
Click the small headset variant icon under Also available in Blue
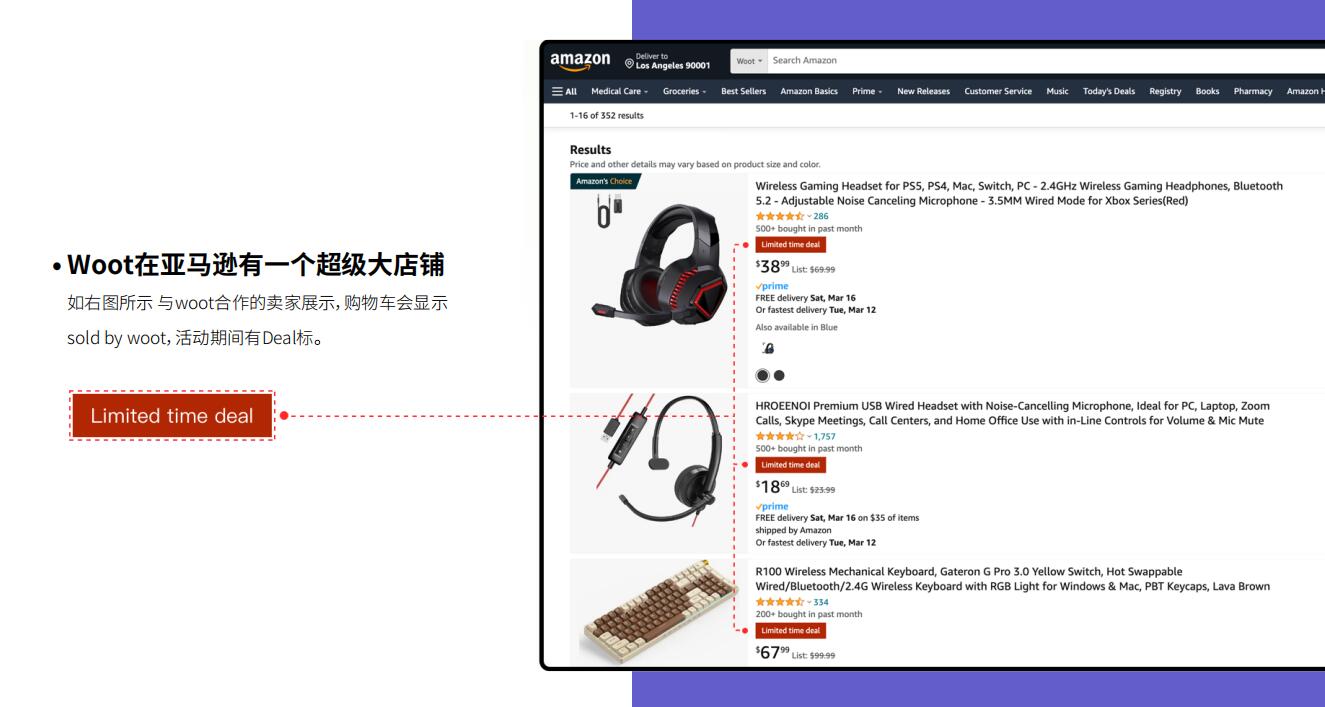click(x=768, y=349)
